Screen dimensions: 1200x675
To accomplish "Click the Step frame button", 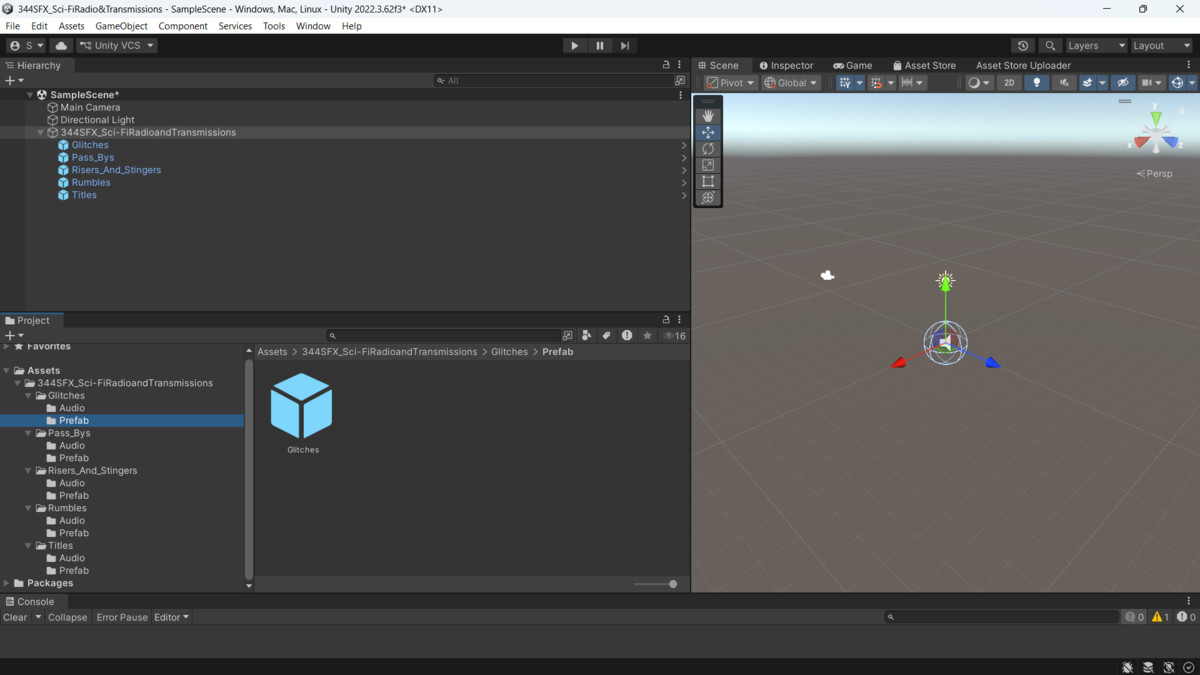I will (625, 45).
